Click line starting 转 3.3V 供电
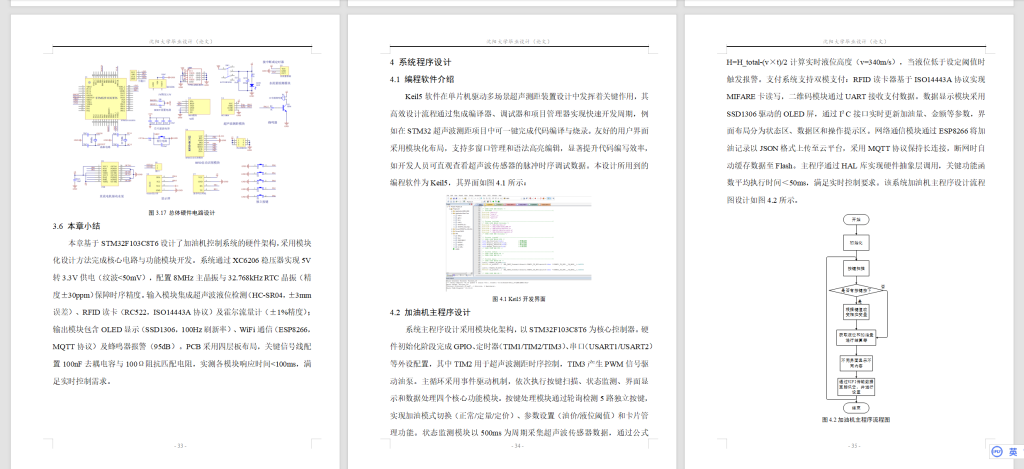This screenshot has height=469, width=1024. (x=182, y=277)
